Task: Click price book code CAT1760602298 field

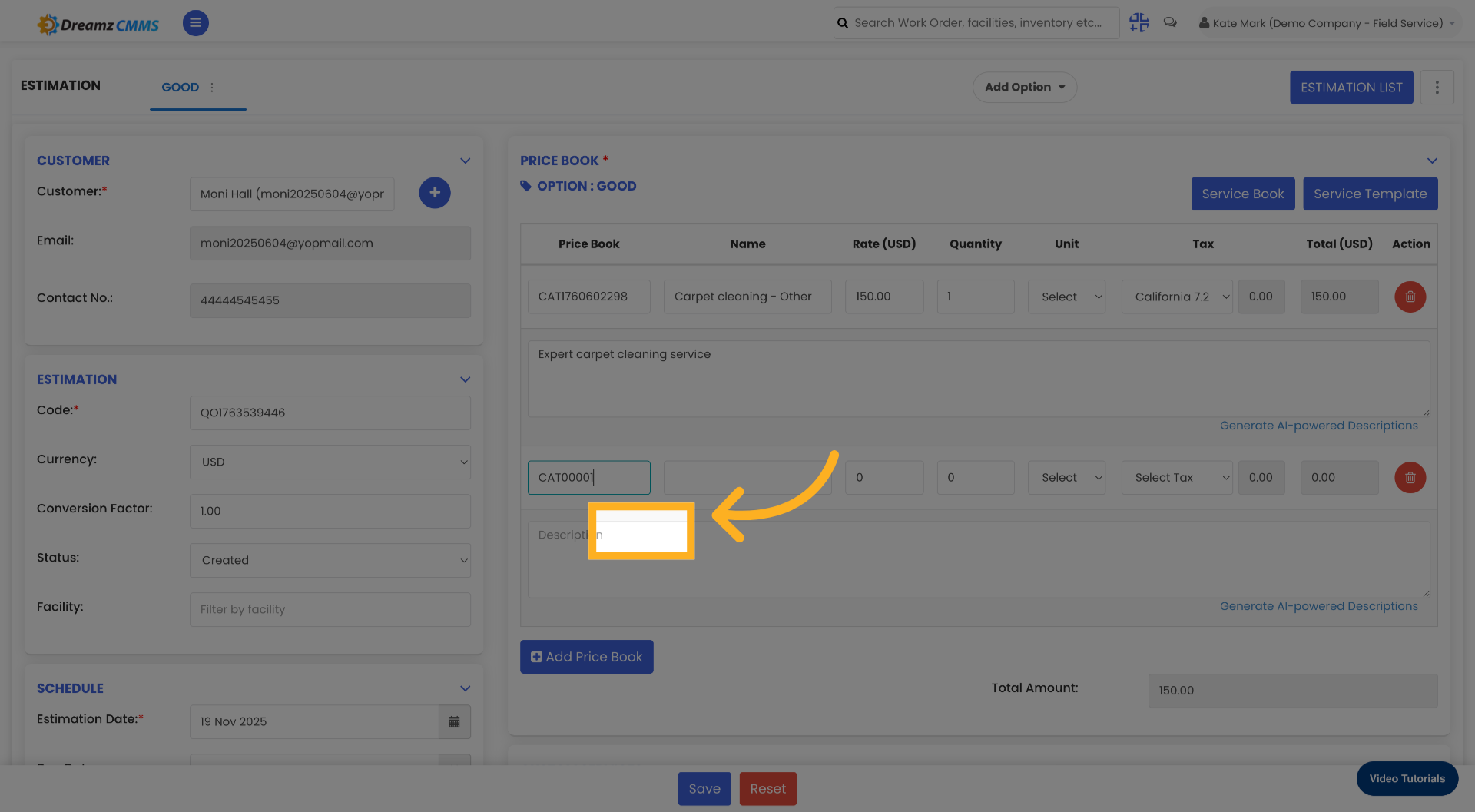Action: pos(588,297)
